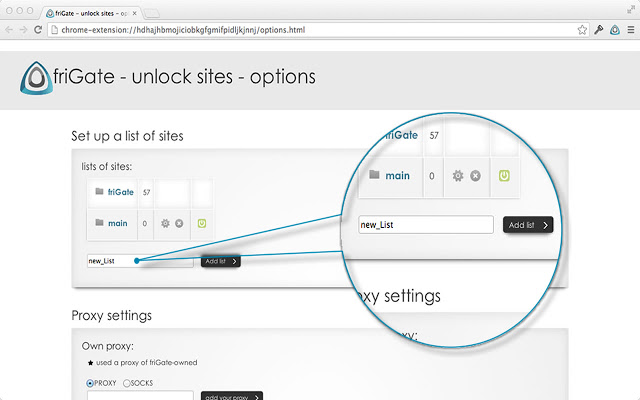
Task: Click the fullscreen arrows in window corner
Action: [x=631, y=9]
